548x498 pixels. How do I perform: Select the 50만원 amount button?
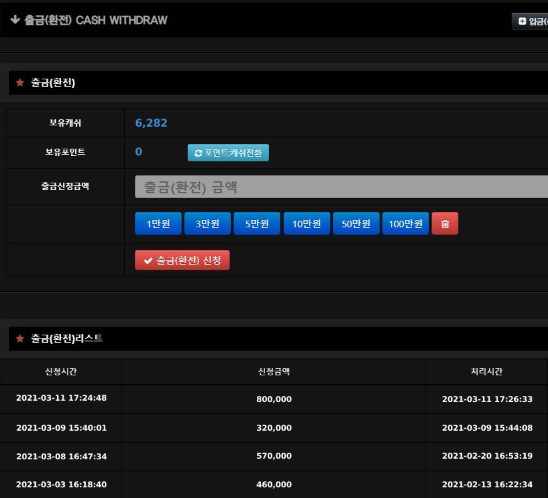coord(356,223)
